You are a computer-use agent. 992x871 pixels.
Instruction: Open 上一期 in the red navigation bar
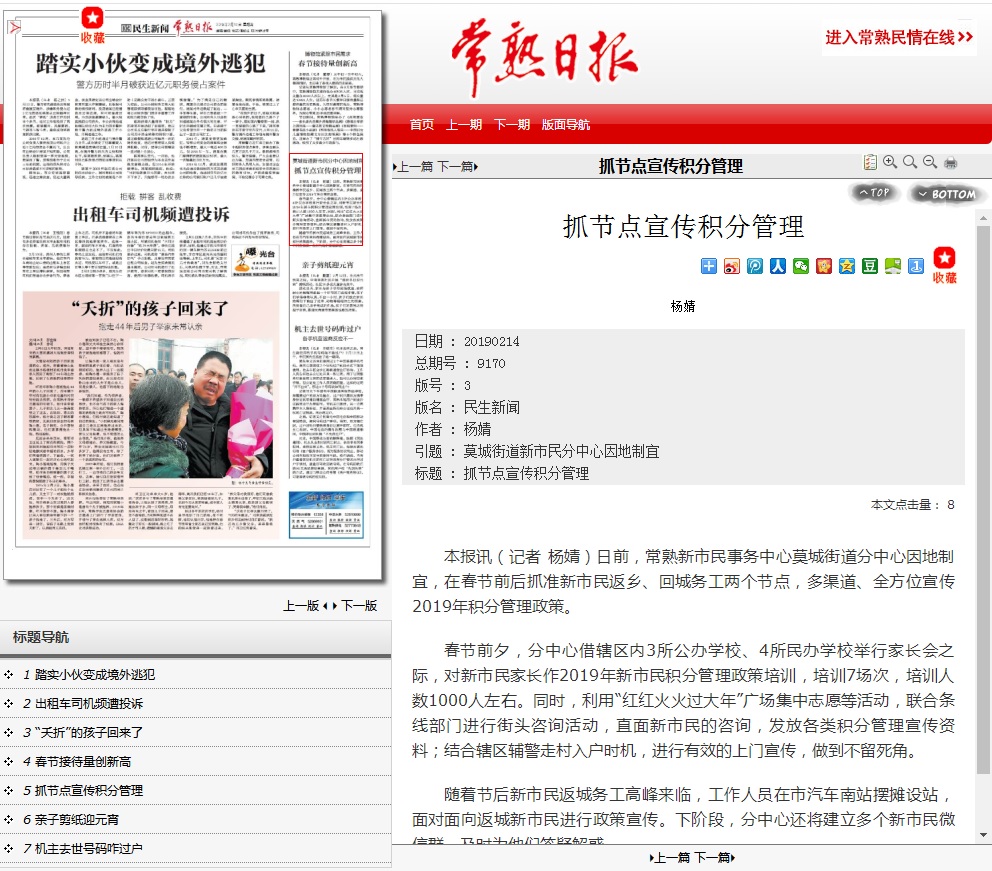[x=464, y=125]
